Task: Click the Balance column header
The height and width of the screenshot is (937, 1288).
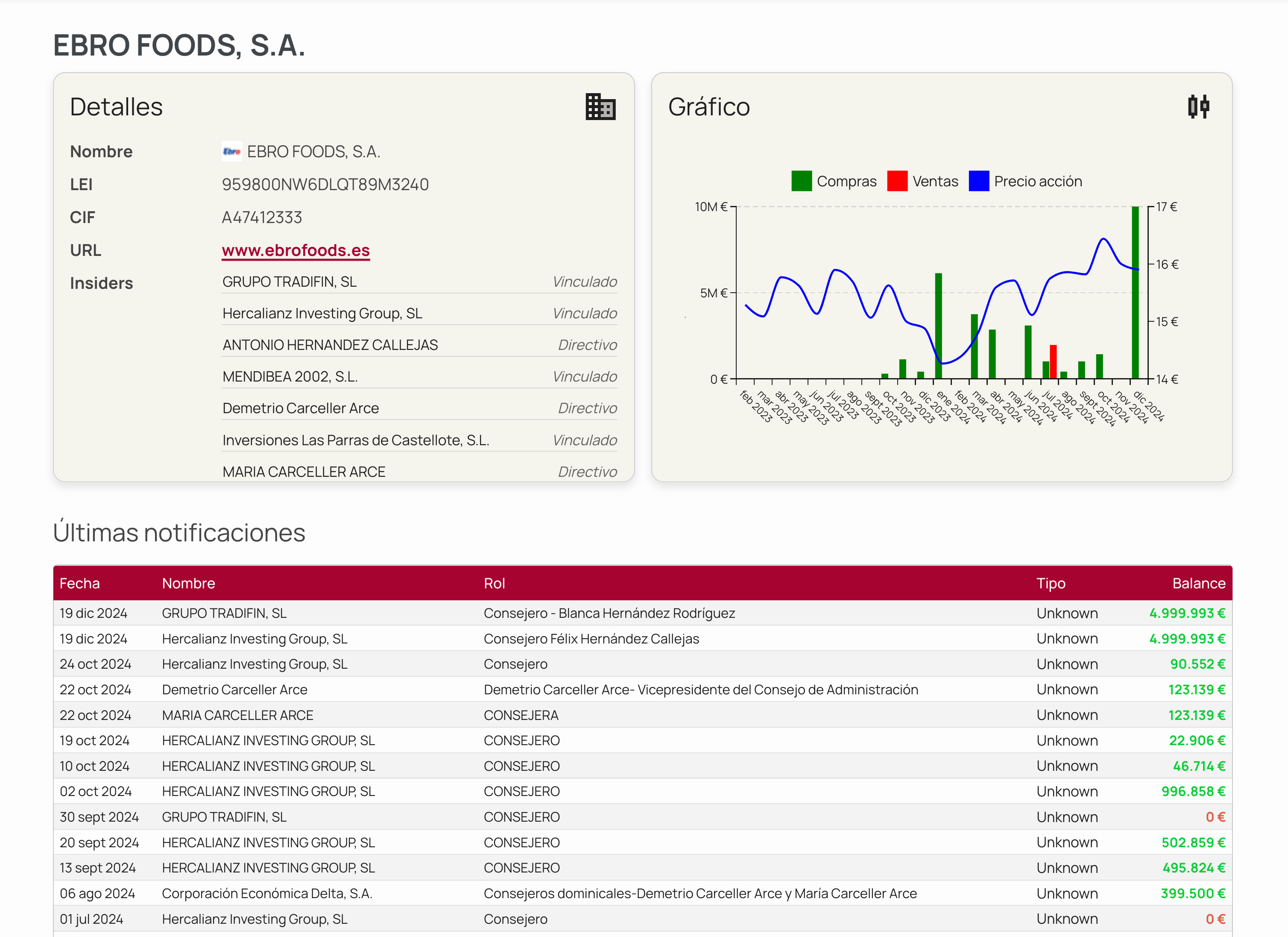Action: point(1199,584)
